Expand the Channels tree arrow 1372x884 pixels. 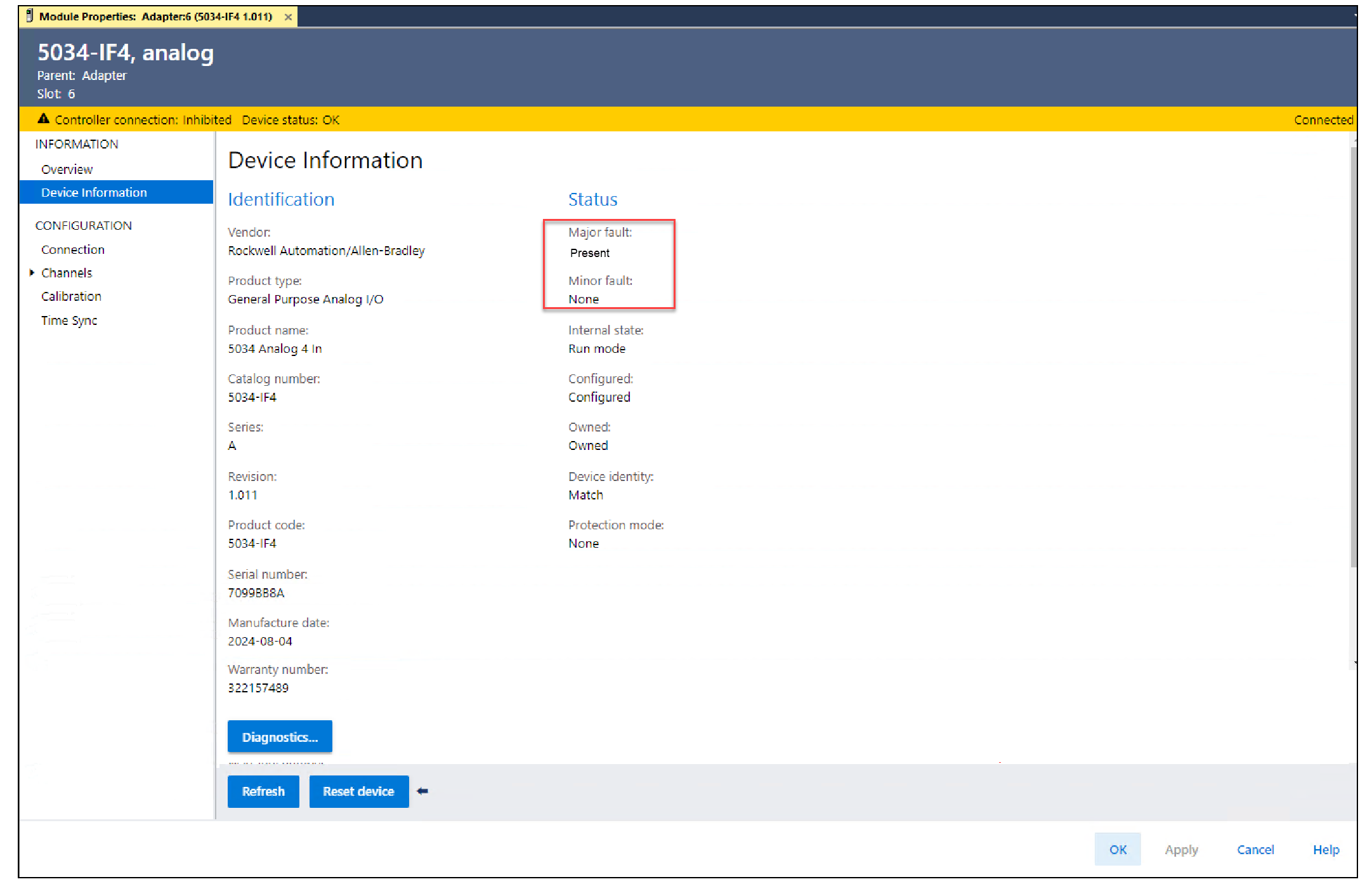32,273
